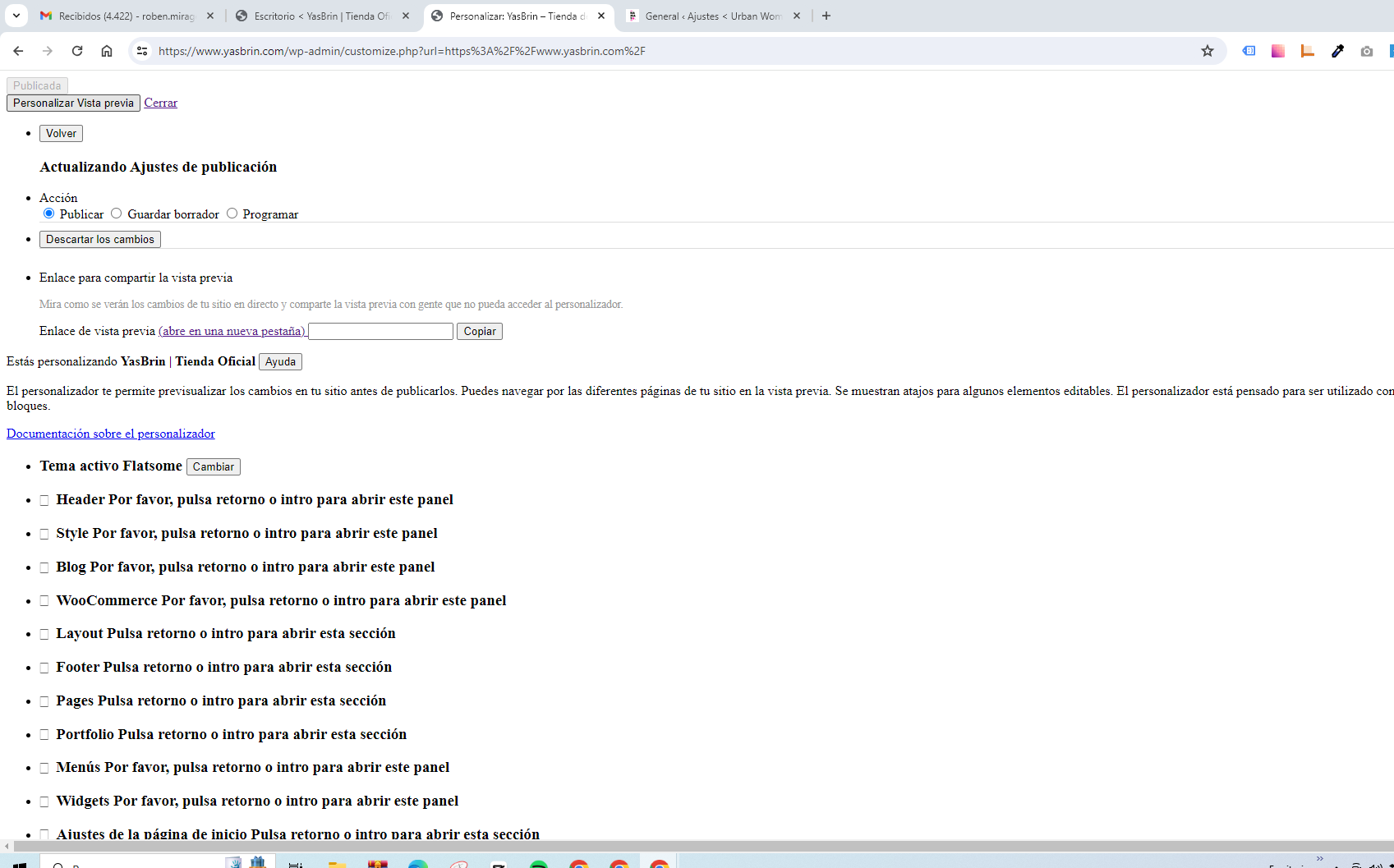Expand the Widgets panel
The image size is (1394, 868).
tap(257, 801)
